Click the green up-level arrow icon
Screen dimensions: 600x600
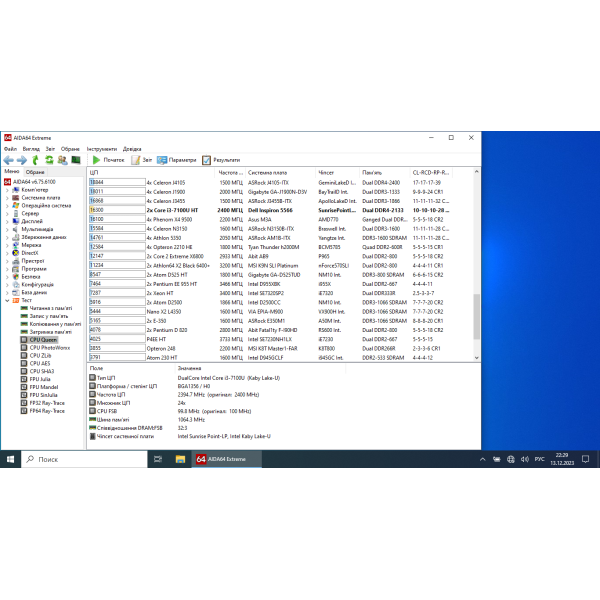coord(36,160)
